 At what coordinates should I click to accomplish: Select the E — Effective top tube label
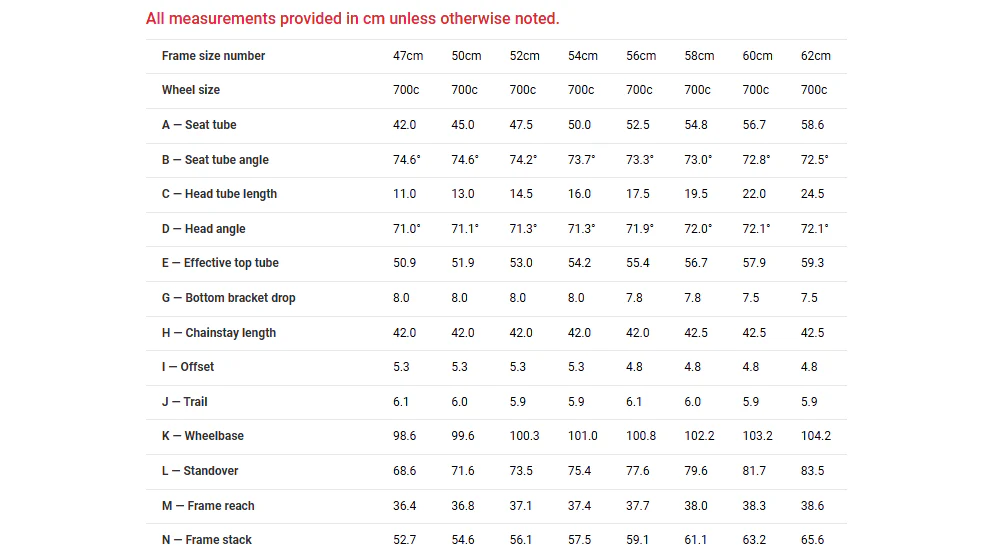[220, 263]
